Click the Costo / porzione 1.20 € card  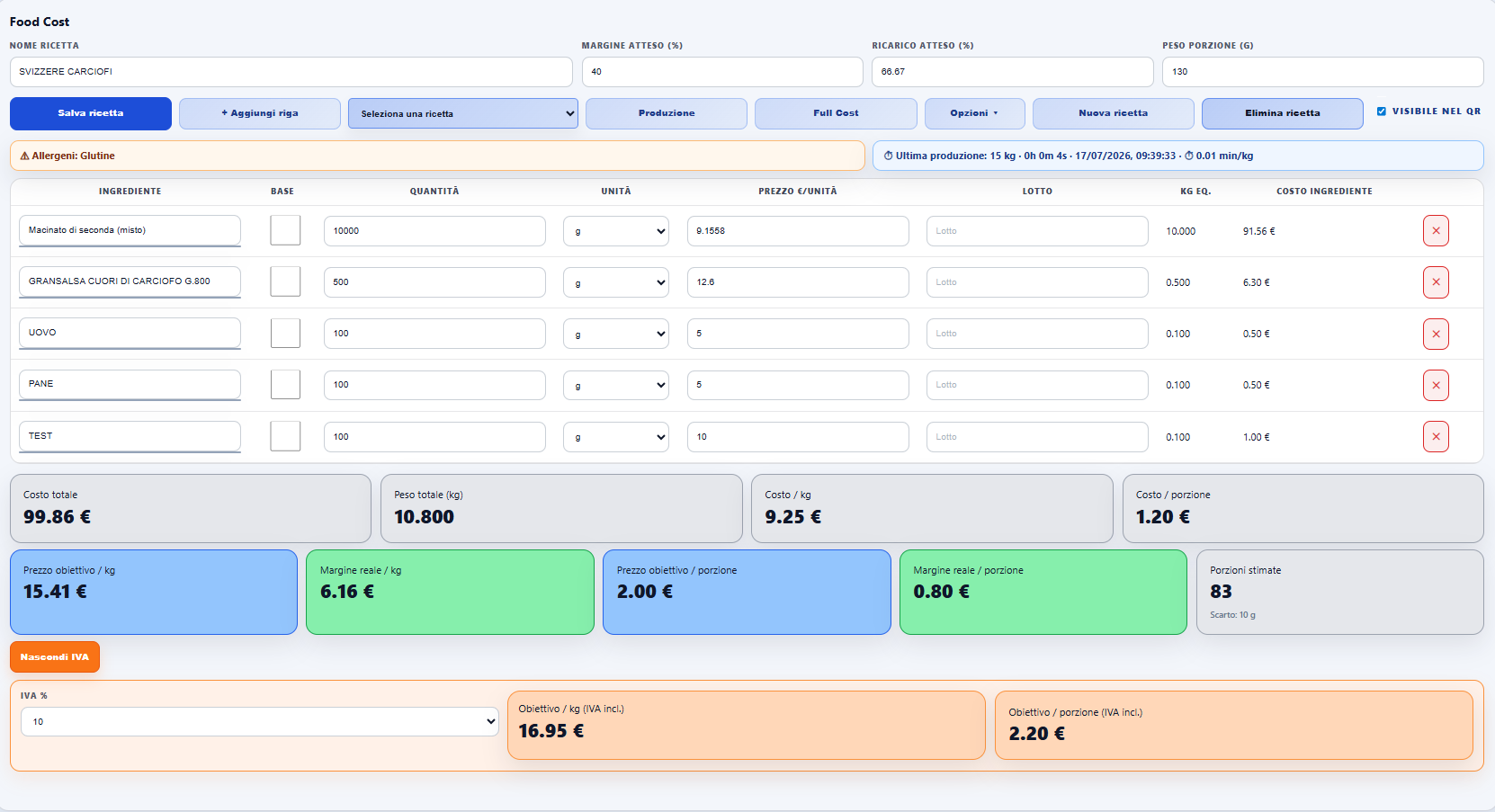(x=1303, y=508)
